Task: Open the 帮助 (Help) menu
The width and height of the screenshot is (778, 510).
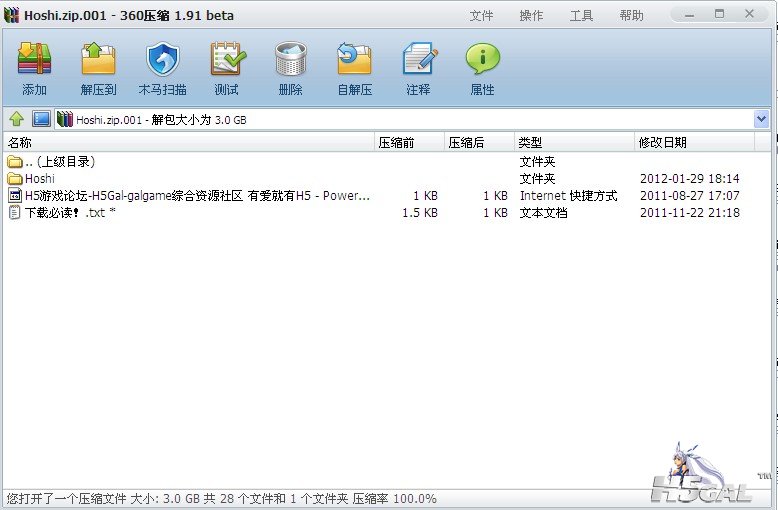Action: 632,16
